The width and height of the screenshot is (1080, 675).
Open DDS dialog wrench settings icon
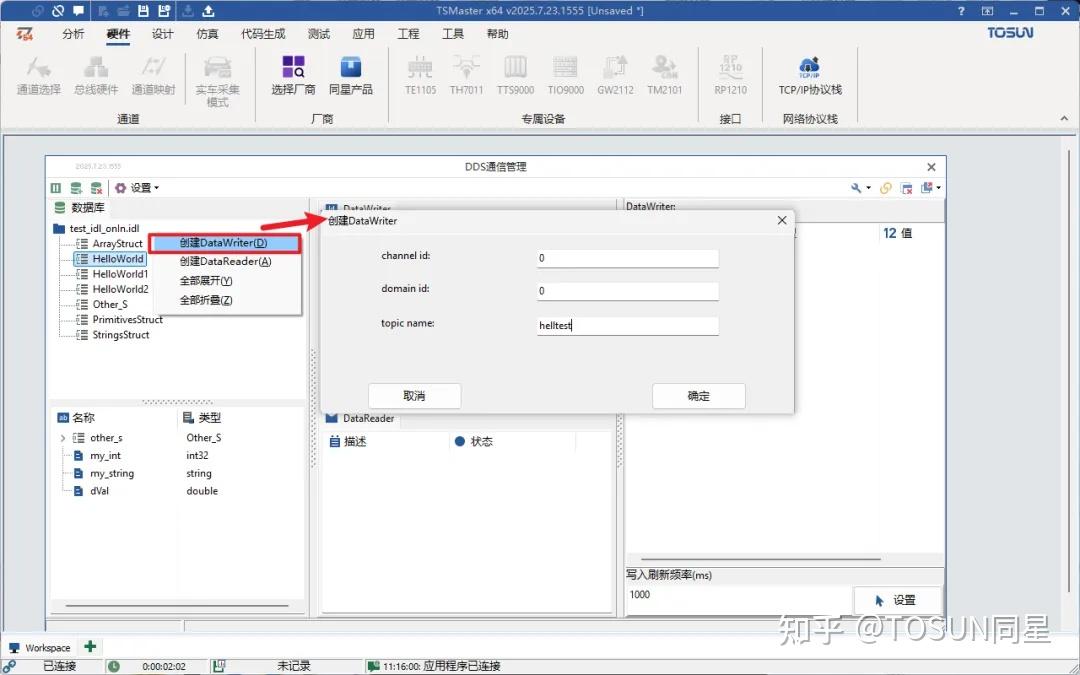tap(855, 188)
